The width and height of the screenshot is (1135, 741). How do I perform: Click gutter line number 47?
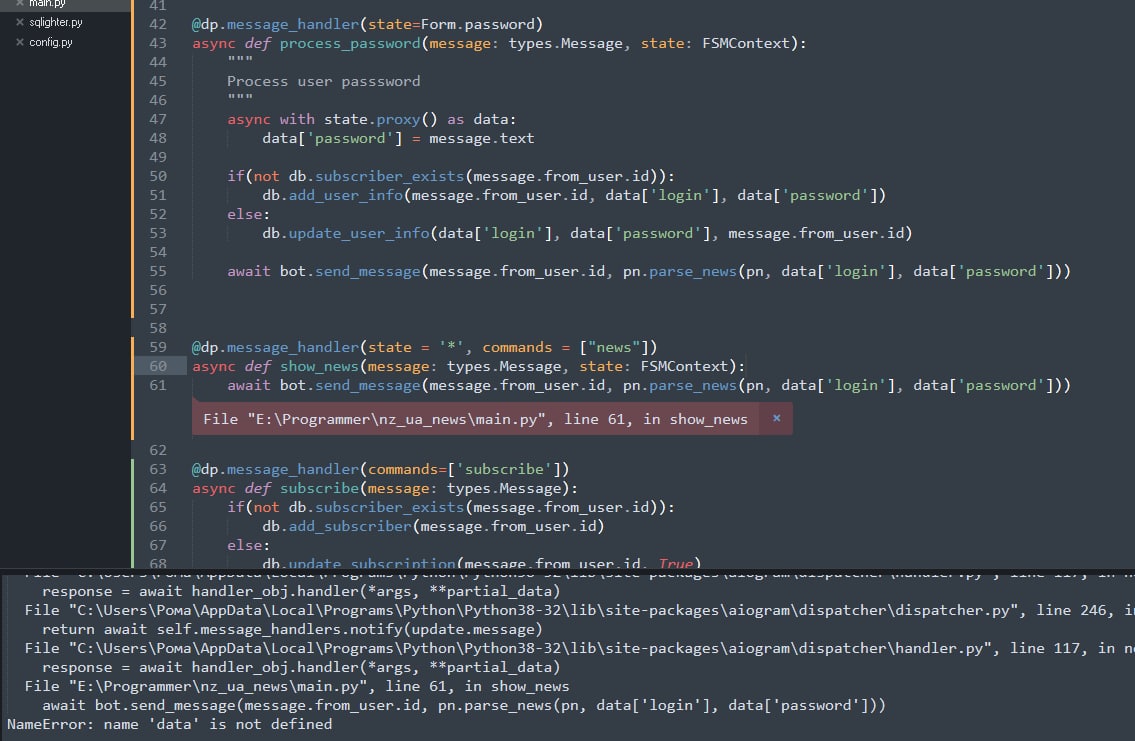(x=158, y=119)
